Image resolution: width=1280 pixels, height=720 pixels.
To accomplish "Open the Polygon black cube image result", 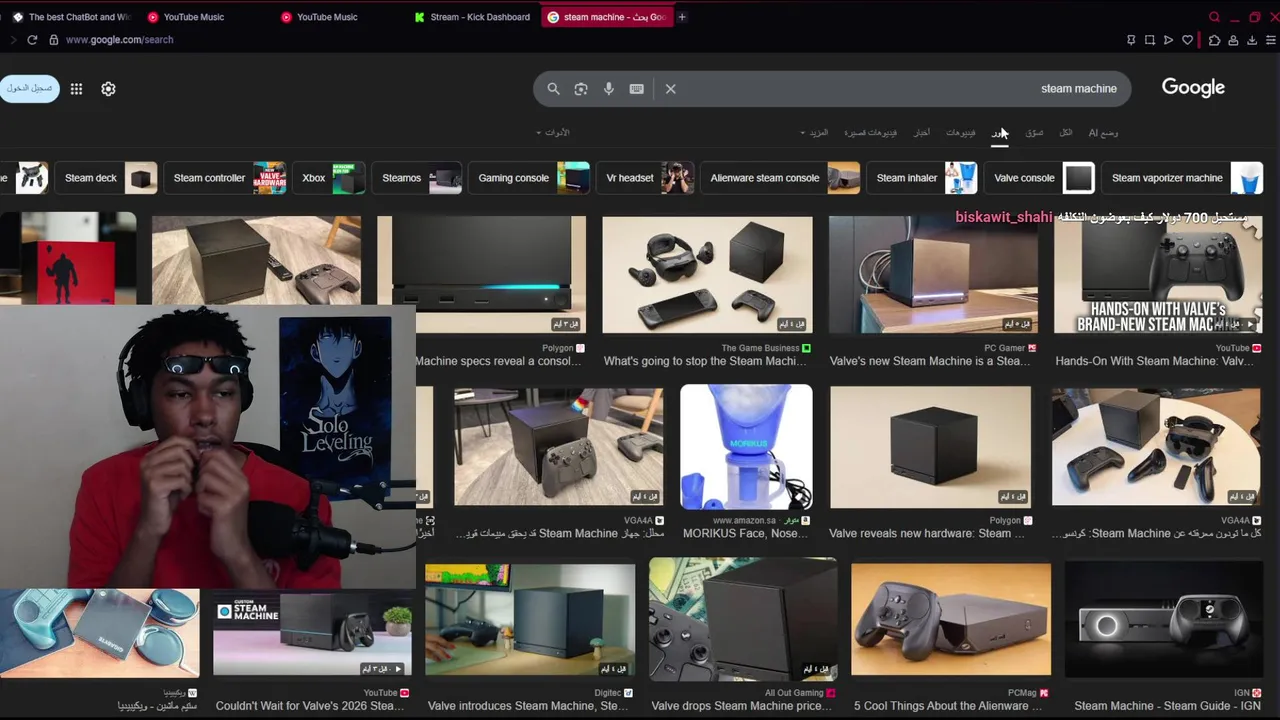I will tap(930, 447).
